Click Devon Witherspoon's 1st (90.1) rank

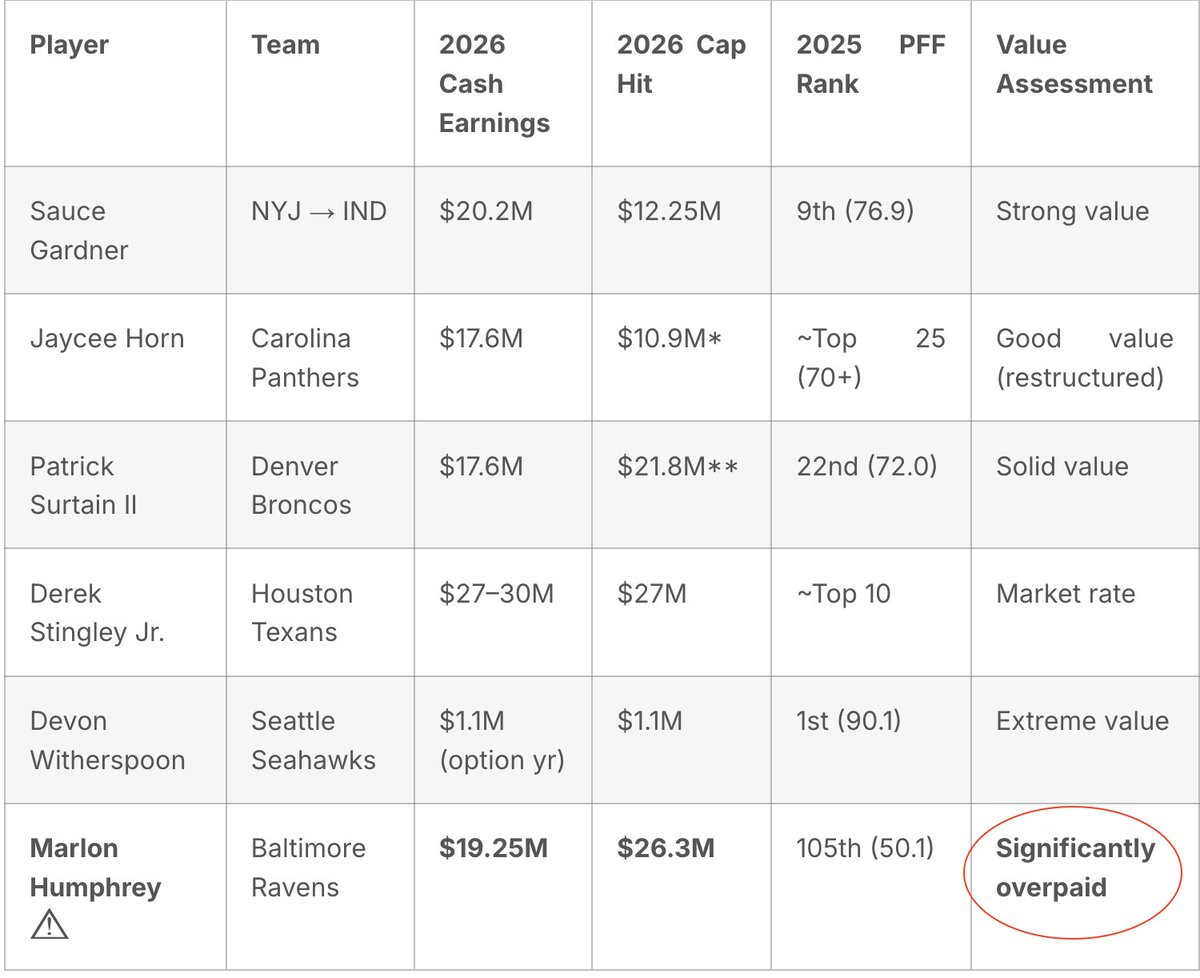pyautogui.click(x=848, y=721)
